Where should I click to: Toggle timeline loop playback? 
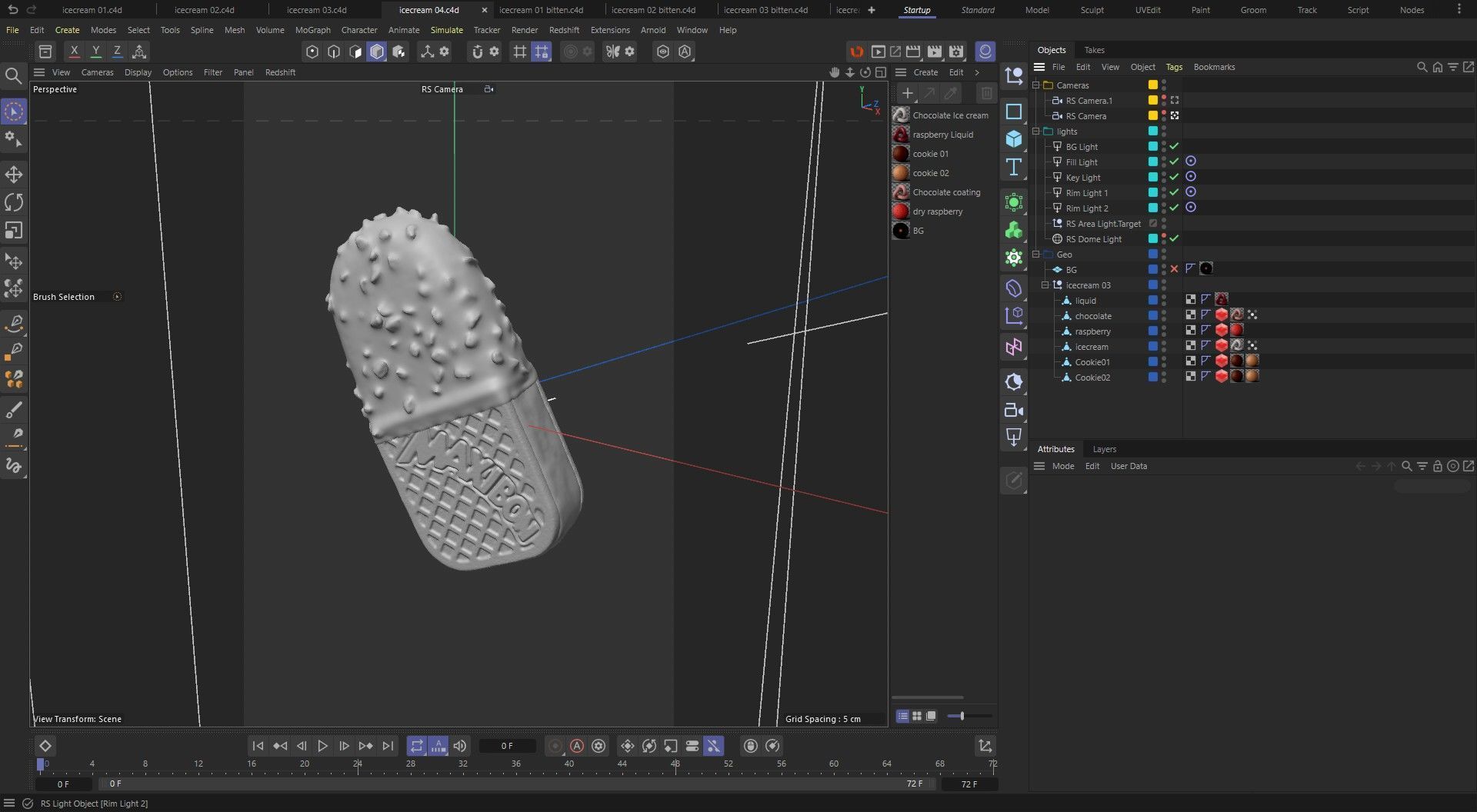pyautogui.click(x=416, y=746)
